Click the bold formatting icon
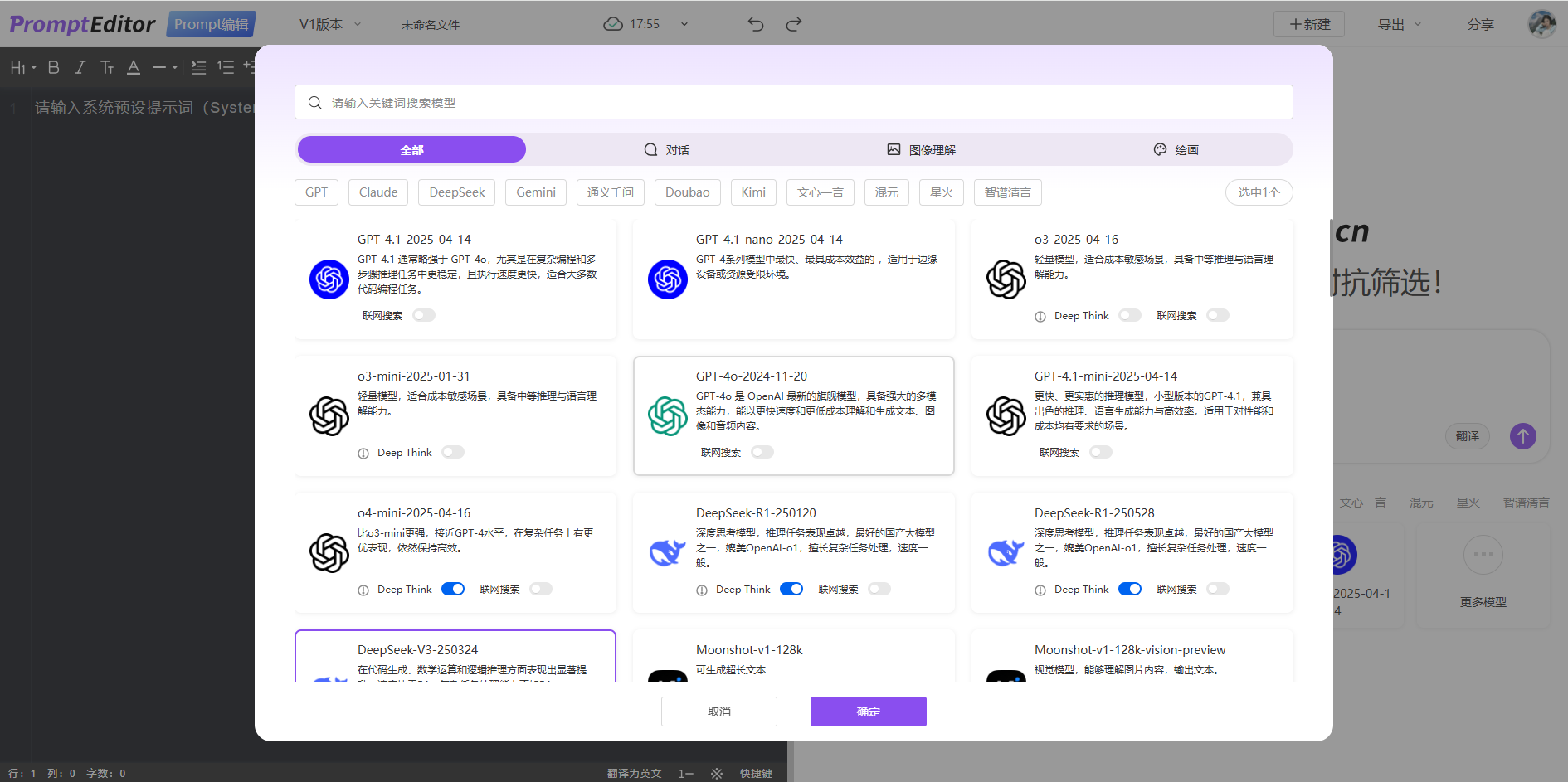Viewport: 1568px width, 782px height. [x=54, y=68]
